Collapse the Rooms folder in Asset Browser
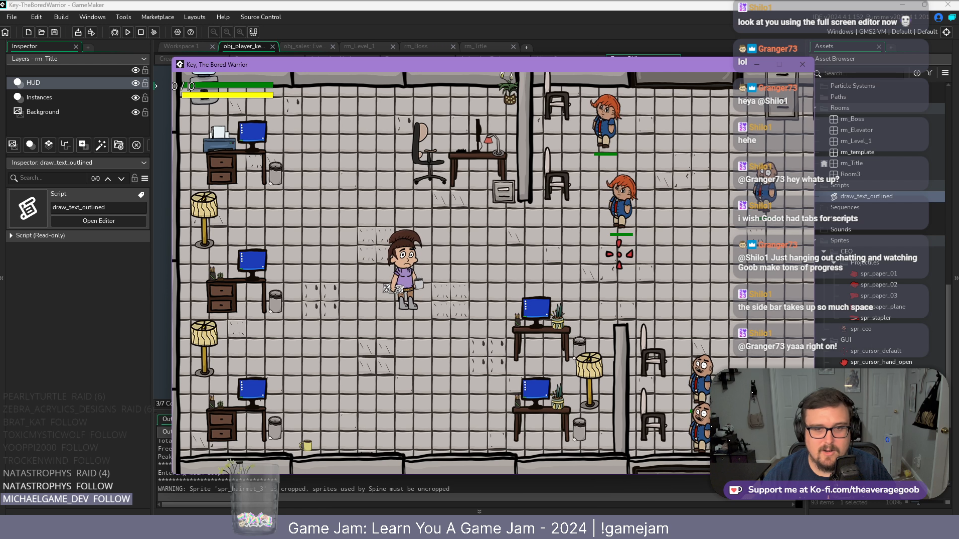 tap(816, 108)
